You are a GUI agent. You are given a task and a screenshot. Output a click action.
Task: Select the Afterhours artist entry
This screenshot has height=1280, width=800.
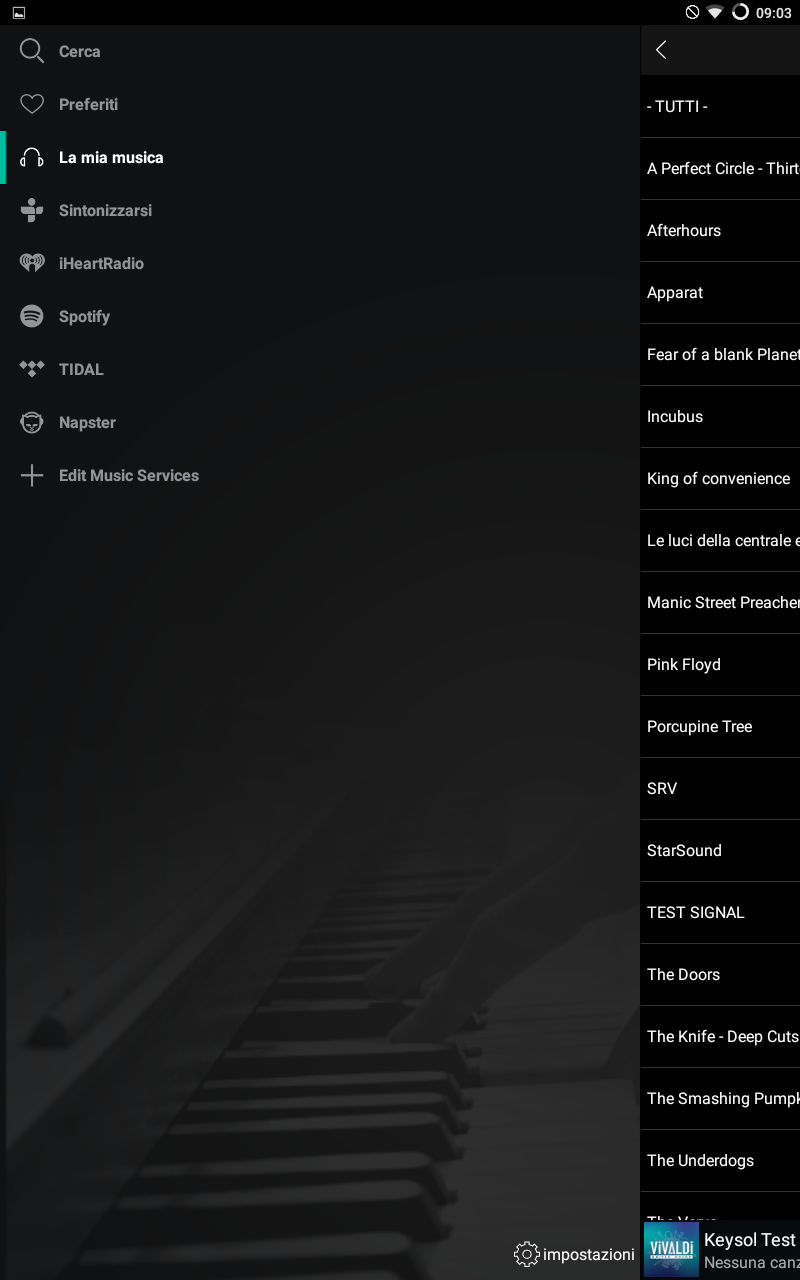pyautogui.click(x=720, y=230)
